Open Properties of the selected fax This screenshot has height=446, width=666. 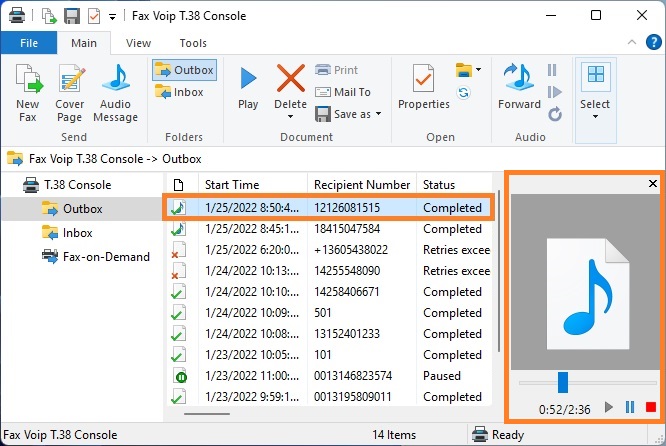coord(423,88)
